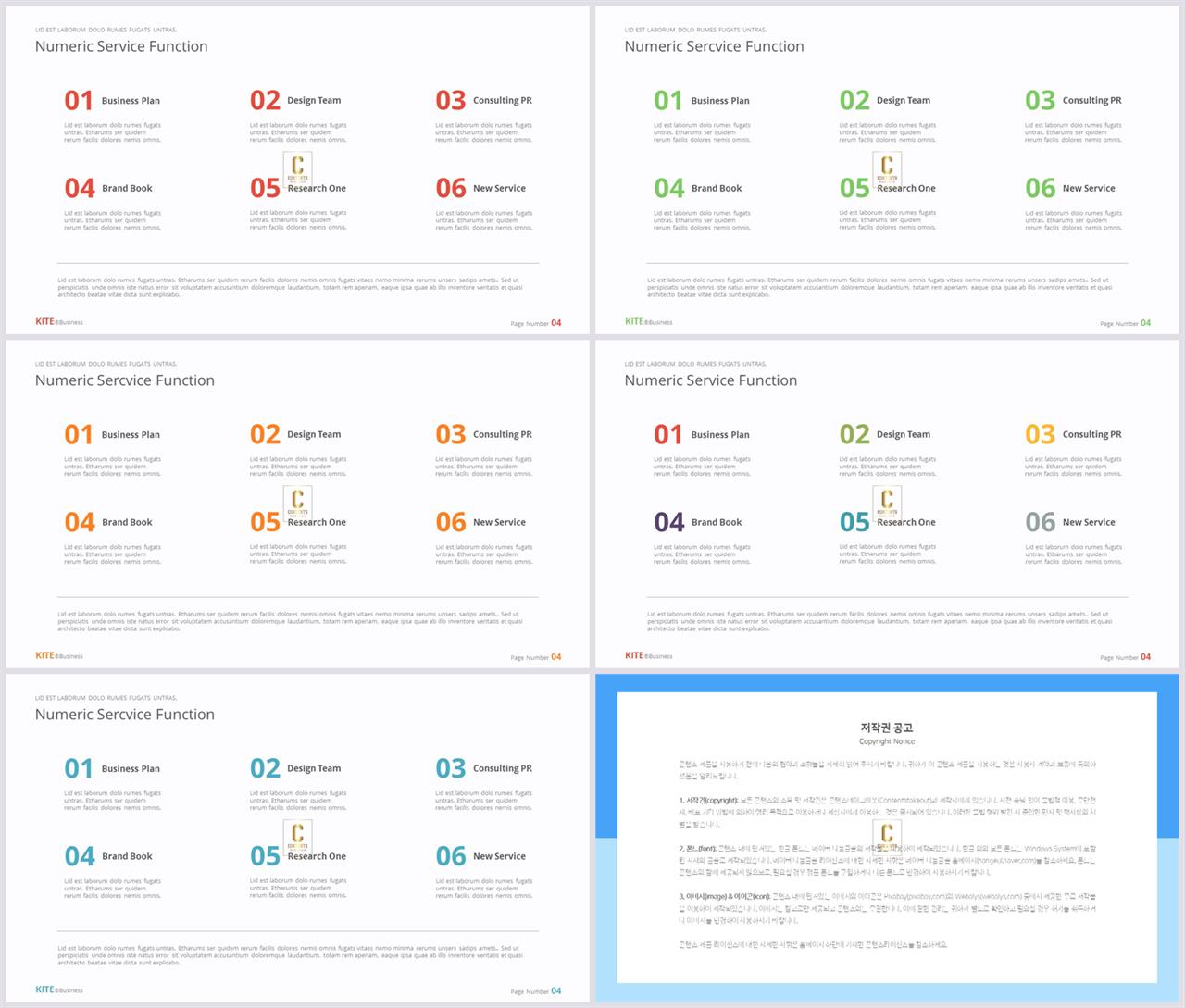The image size is (1185, 1008).
Task: Open the teal-numbered slide thumbnail
Action: coord(297,839)
